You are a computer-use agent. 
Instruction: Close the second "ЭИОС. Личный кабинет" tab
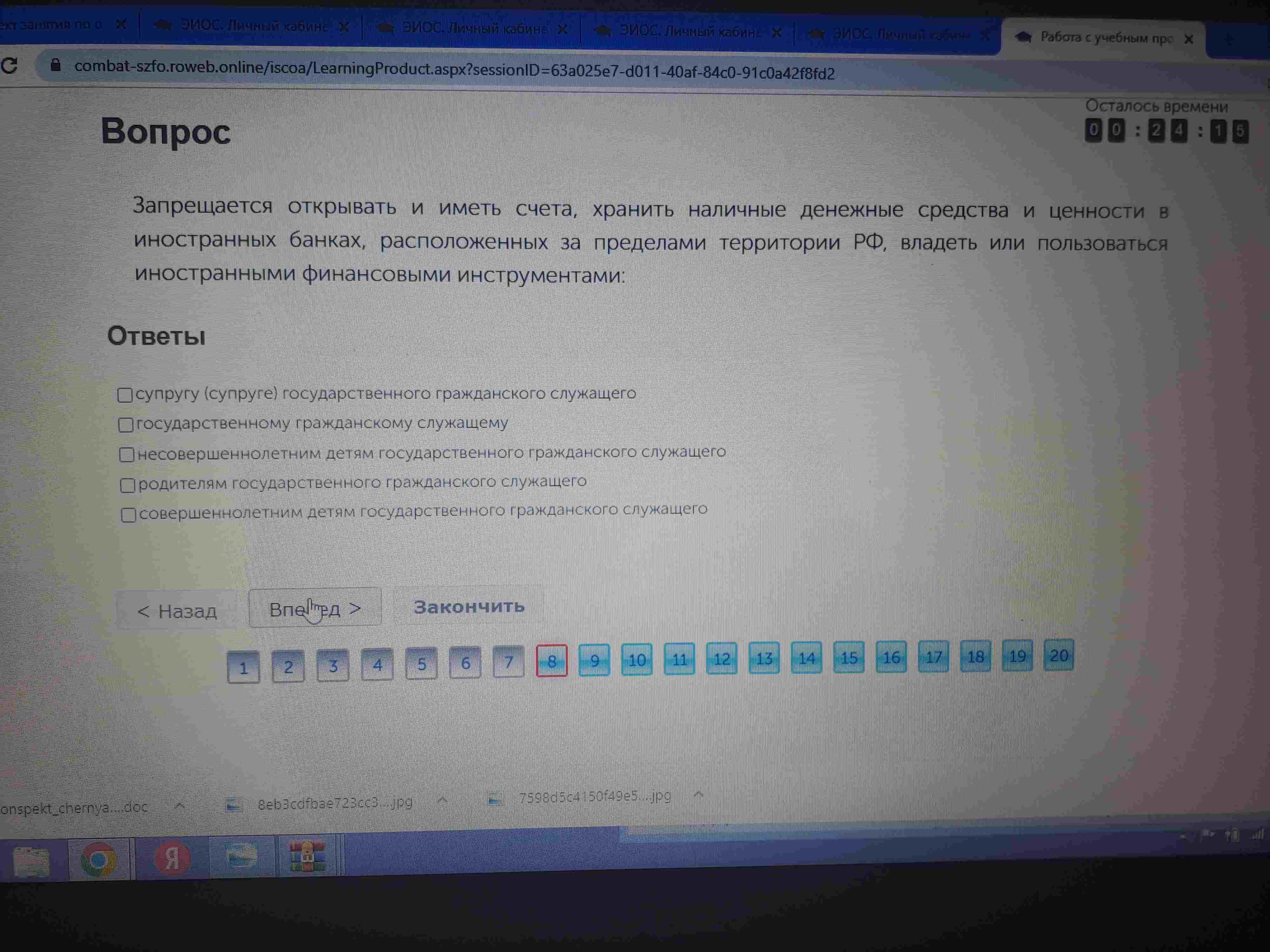click(x=563, y=29)
